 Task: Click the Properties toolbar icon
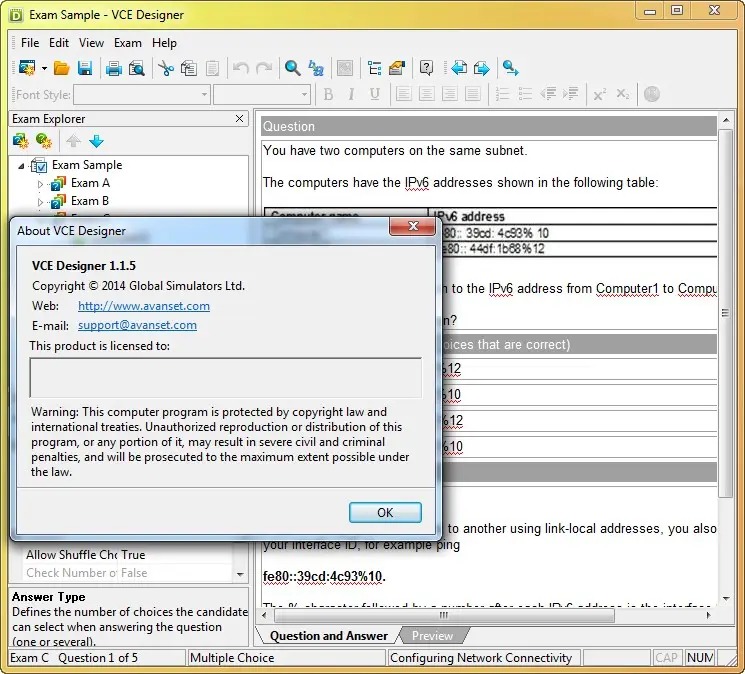pyautogui.click(x=397, y=68)
